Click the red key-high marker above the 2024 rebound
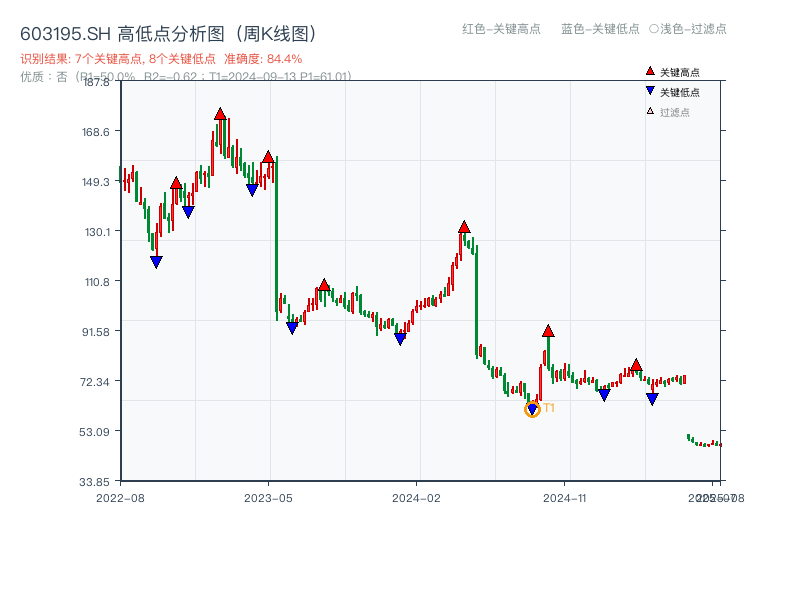The height and width of the screenshot is (600, 800). 548,330
